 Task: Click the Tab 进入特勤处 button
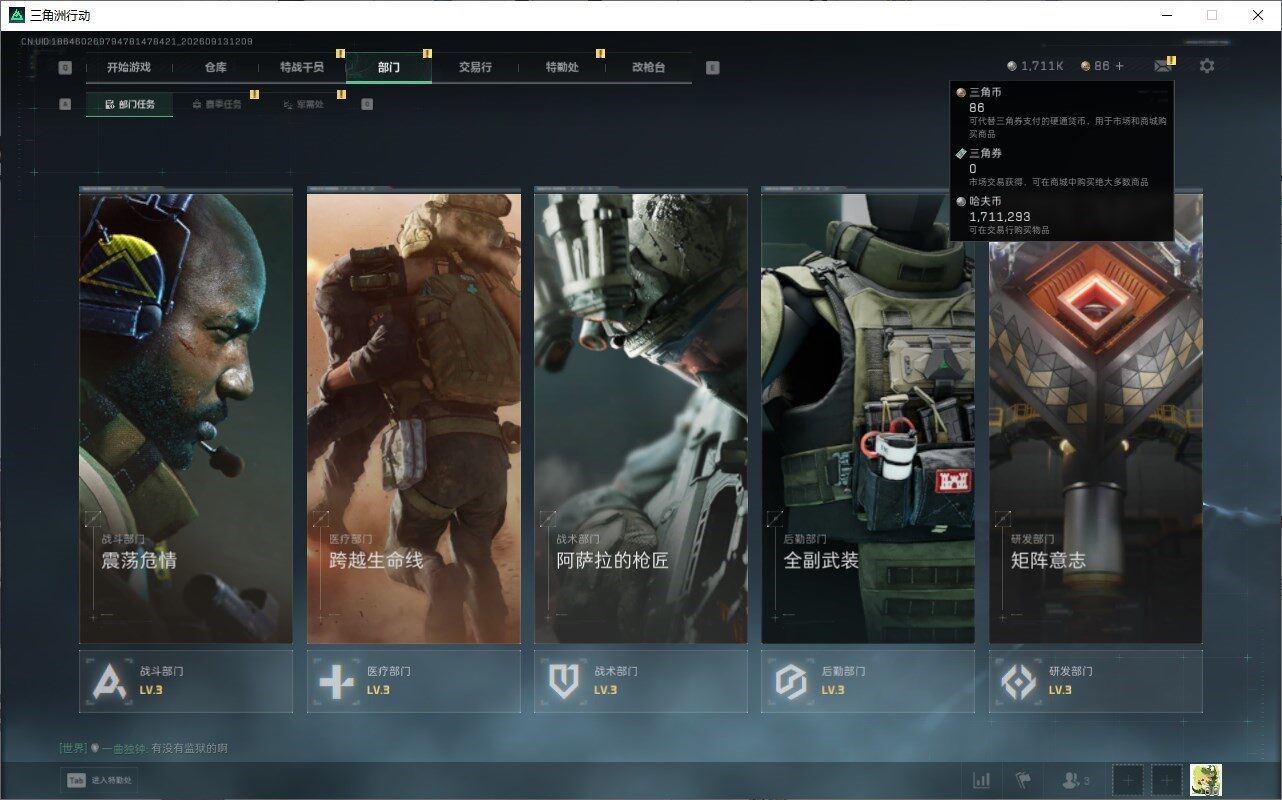coord(99,780)
